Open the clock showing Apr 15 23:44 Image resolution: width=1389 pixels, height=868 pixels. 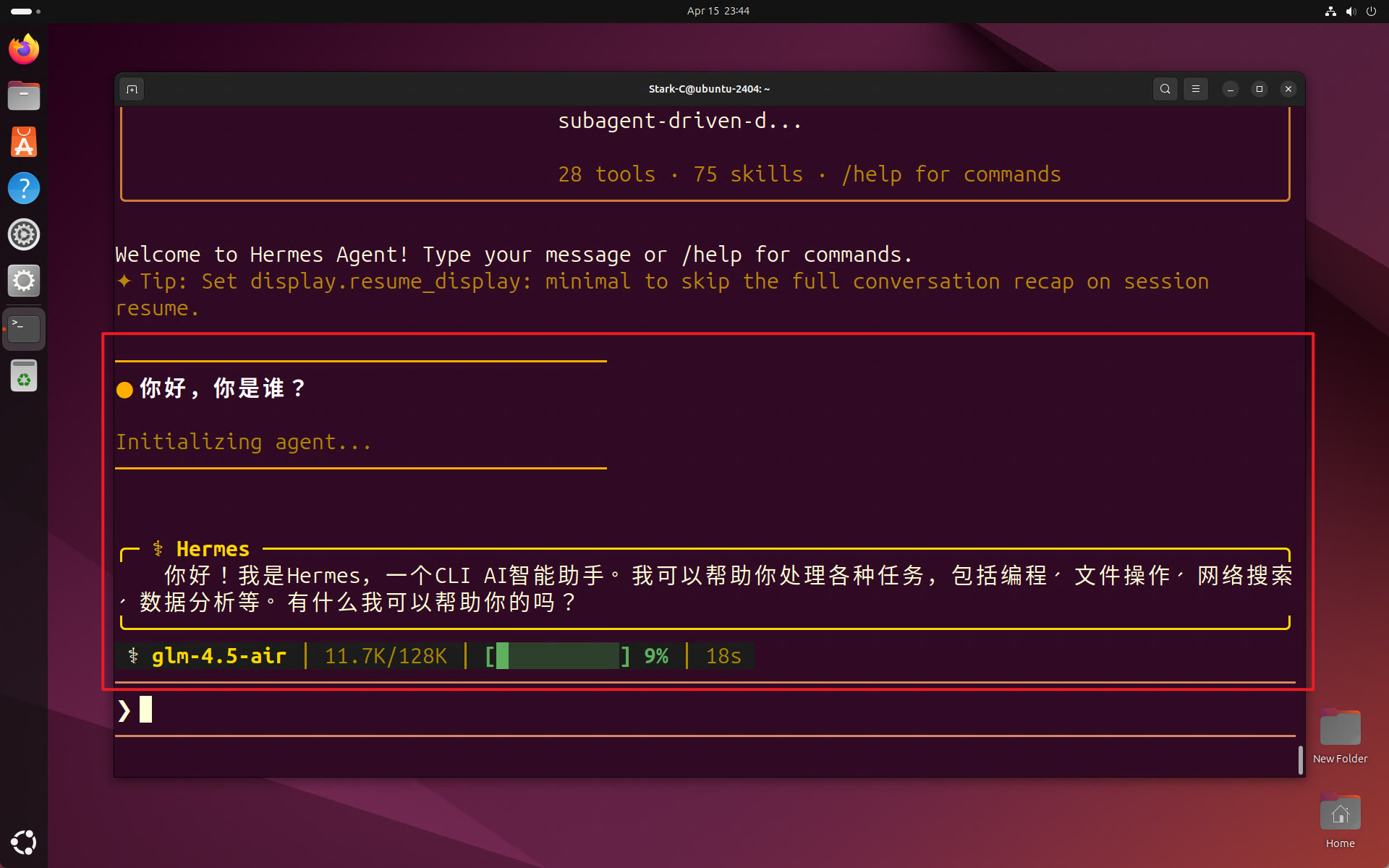pyautogui.click(x=718, y=11)
